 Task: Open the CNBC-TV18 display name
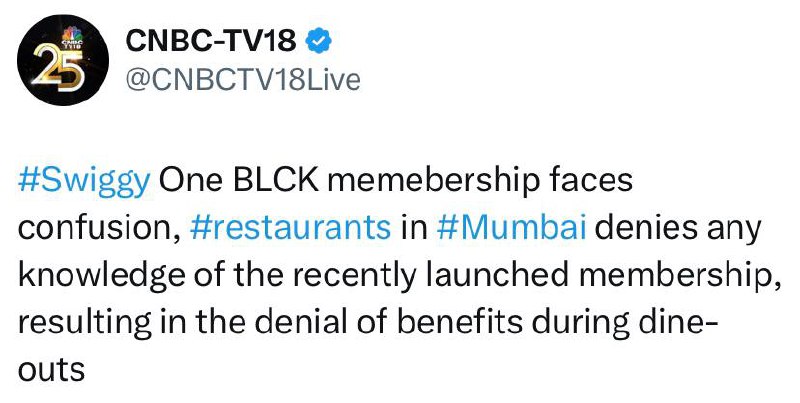click(211, 41)
